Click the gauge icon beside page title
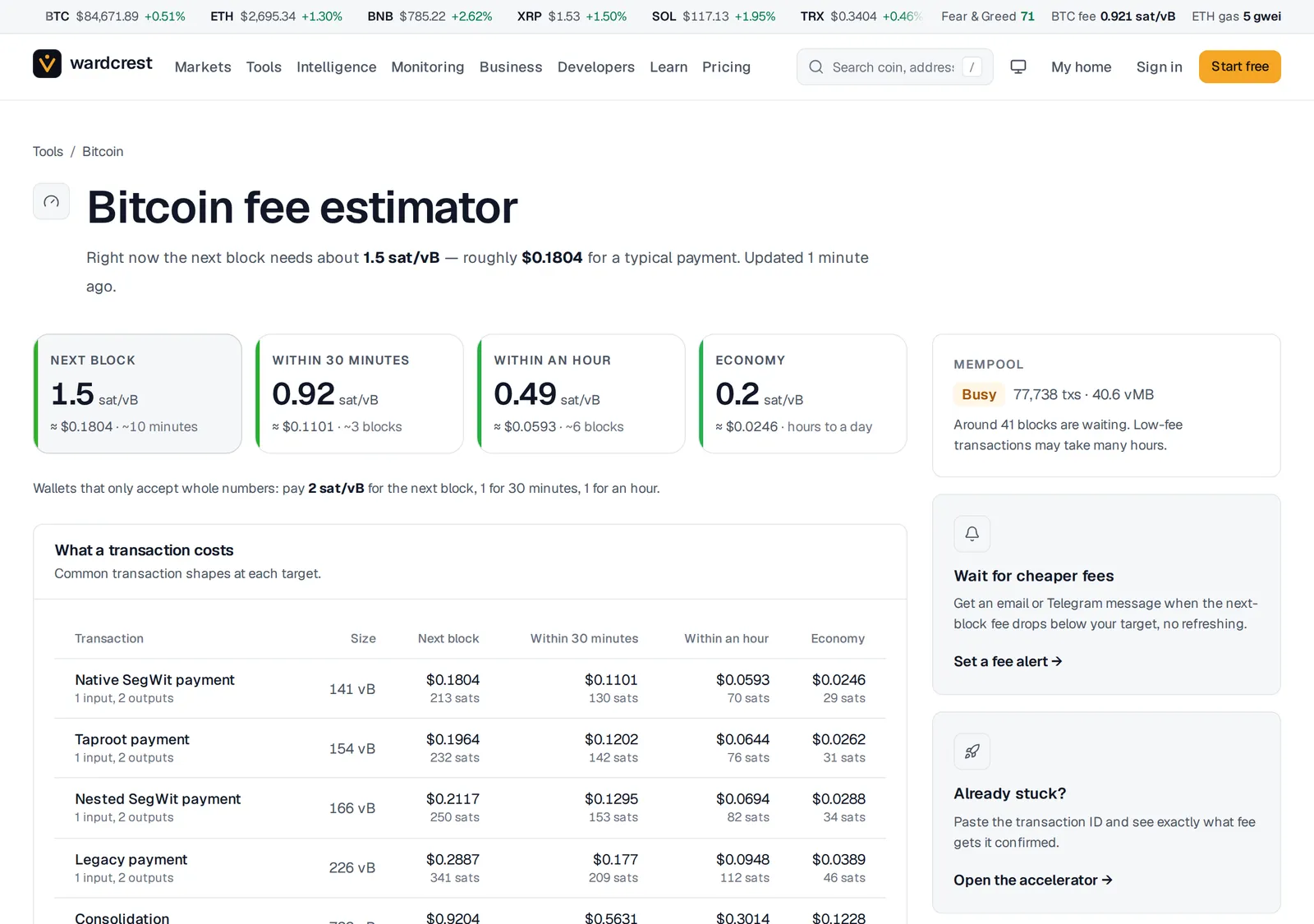Image resolution: width=1314 pixels, height=924 pixels. point(51,201)
